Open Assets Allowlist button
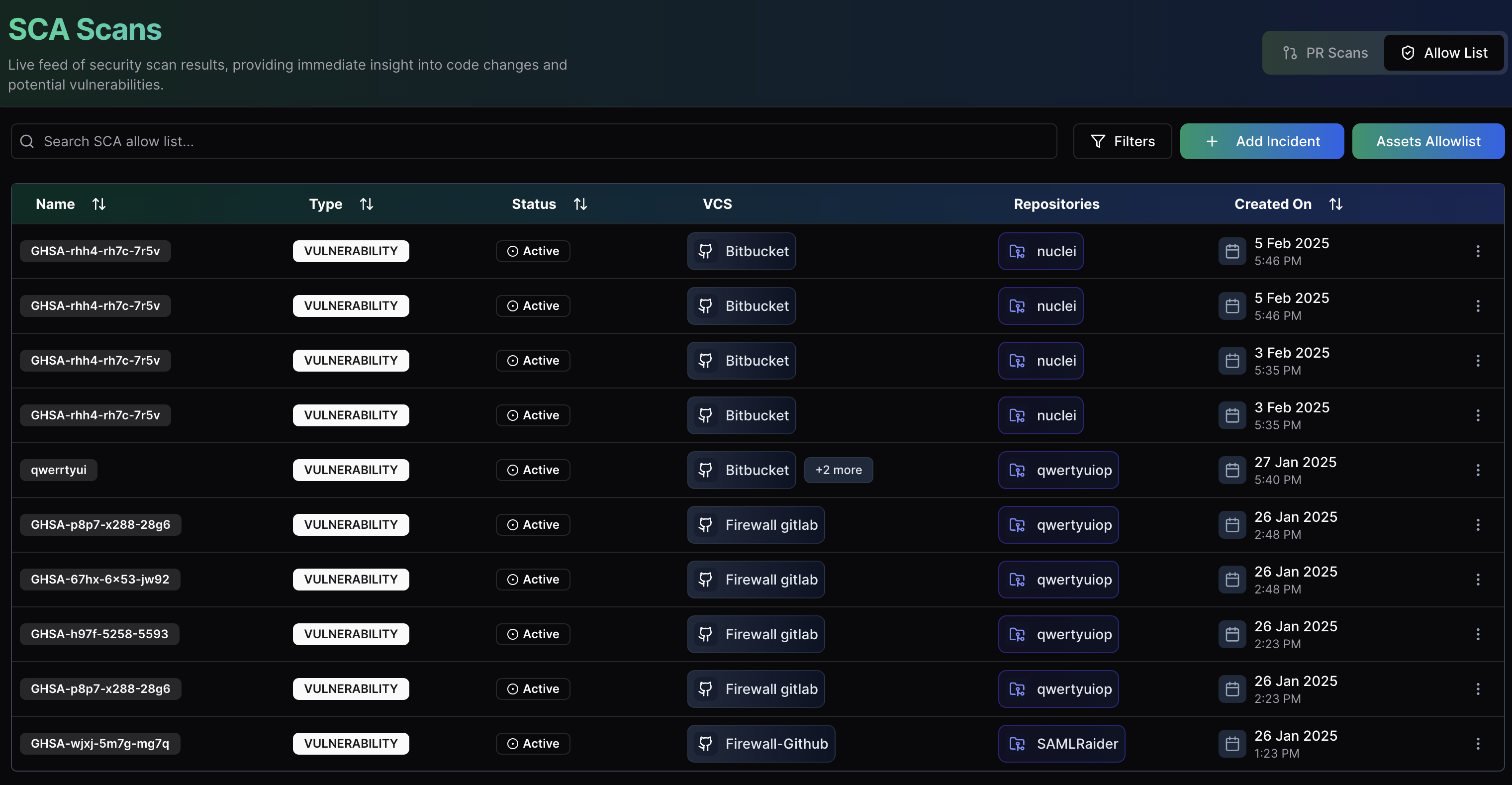Image resolution: width=1512 pixels, height=785 pixels. tap(1428, 141)
